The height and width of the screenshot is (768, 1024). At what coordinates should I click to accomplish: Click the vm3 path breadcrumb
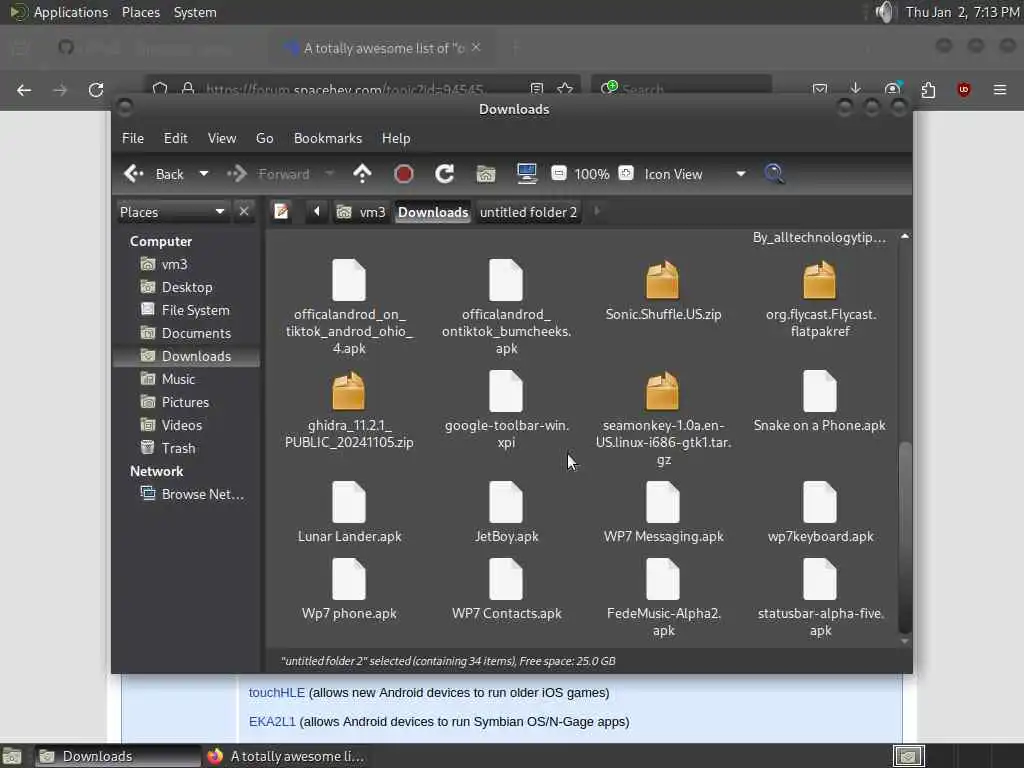[360, 212]
